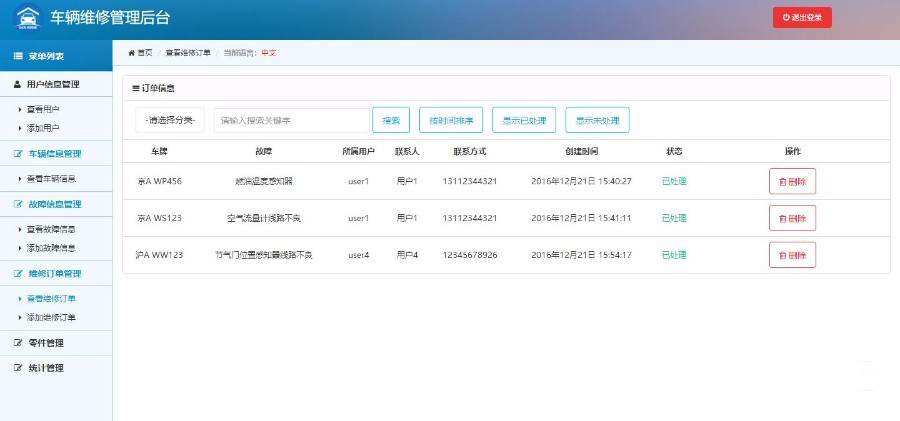The width and height of the screenshot is (900, 421).
Task: Open 查看维修订单 in the sidebar
Action: [x=51, y=299]
